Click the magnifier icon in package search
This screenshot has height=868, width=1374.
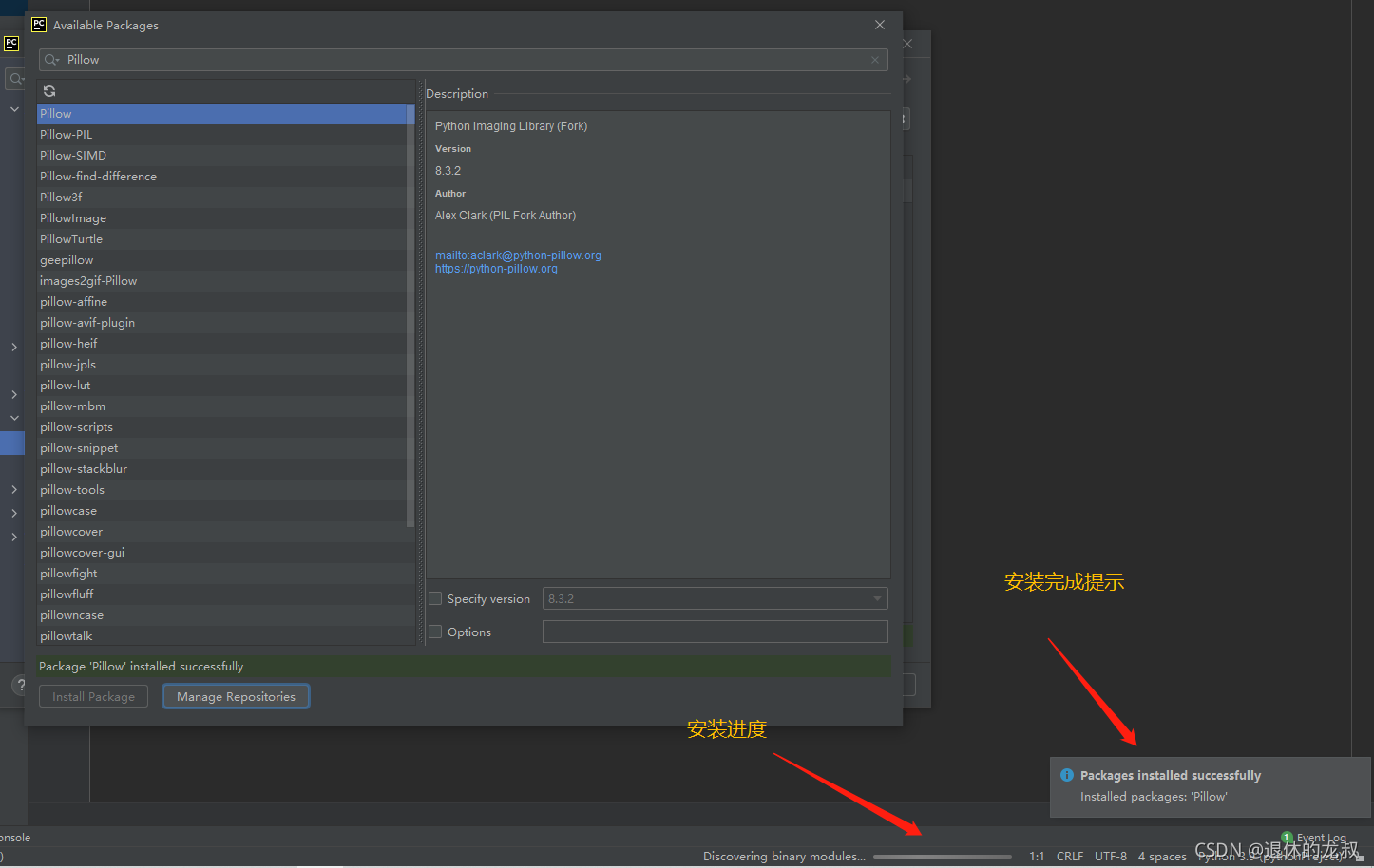click(51, 60)
